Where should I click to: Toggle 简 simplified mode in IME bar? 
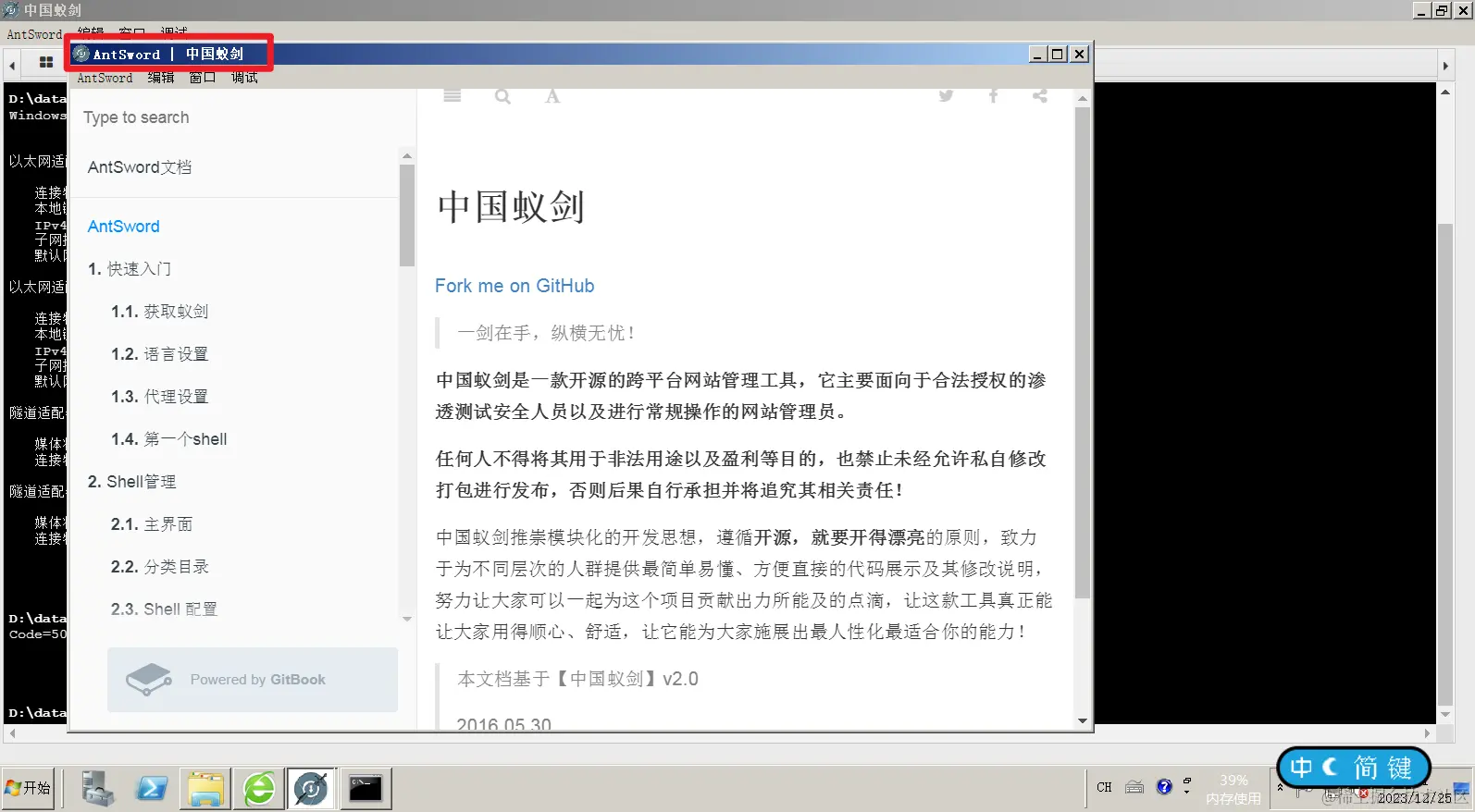coord(1366,768)
